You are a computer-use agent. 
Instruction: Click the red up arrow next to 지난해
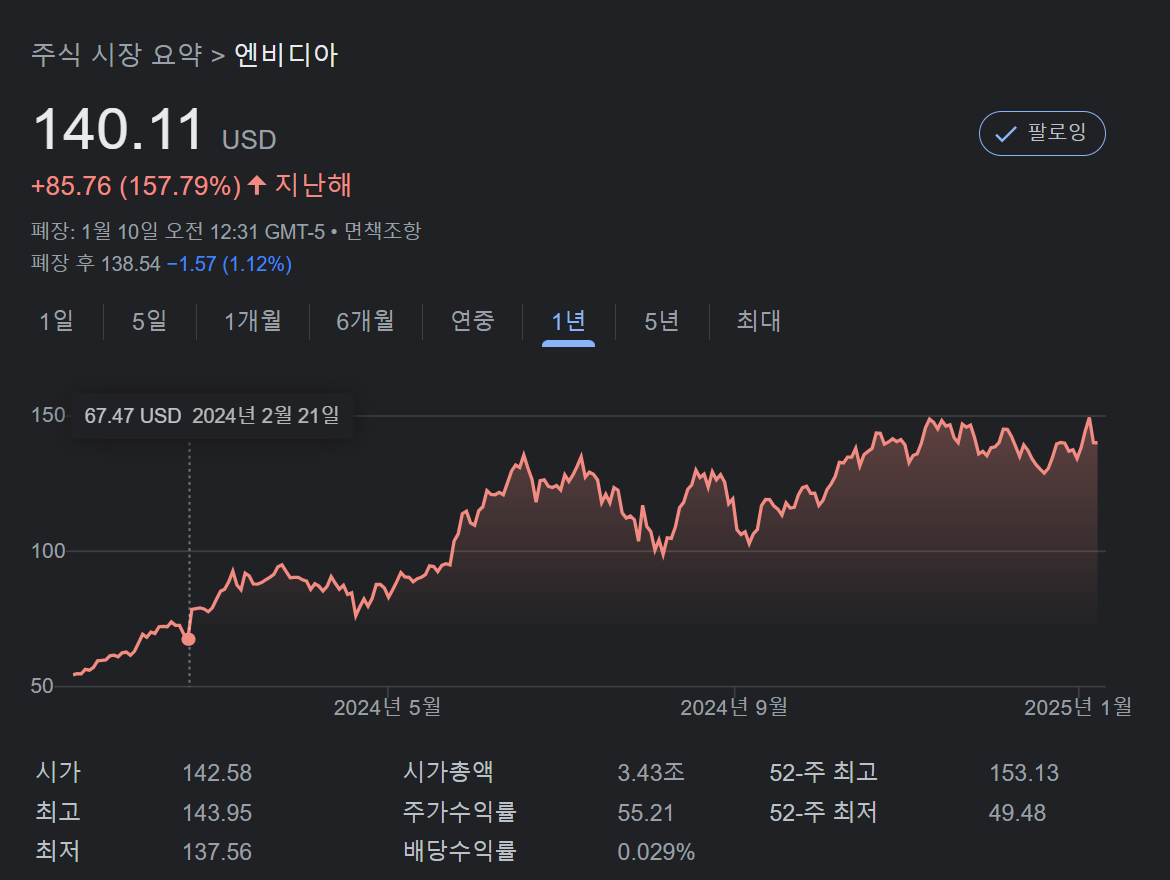click(x=257, y=184)
